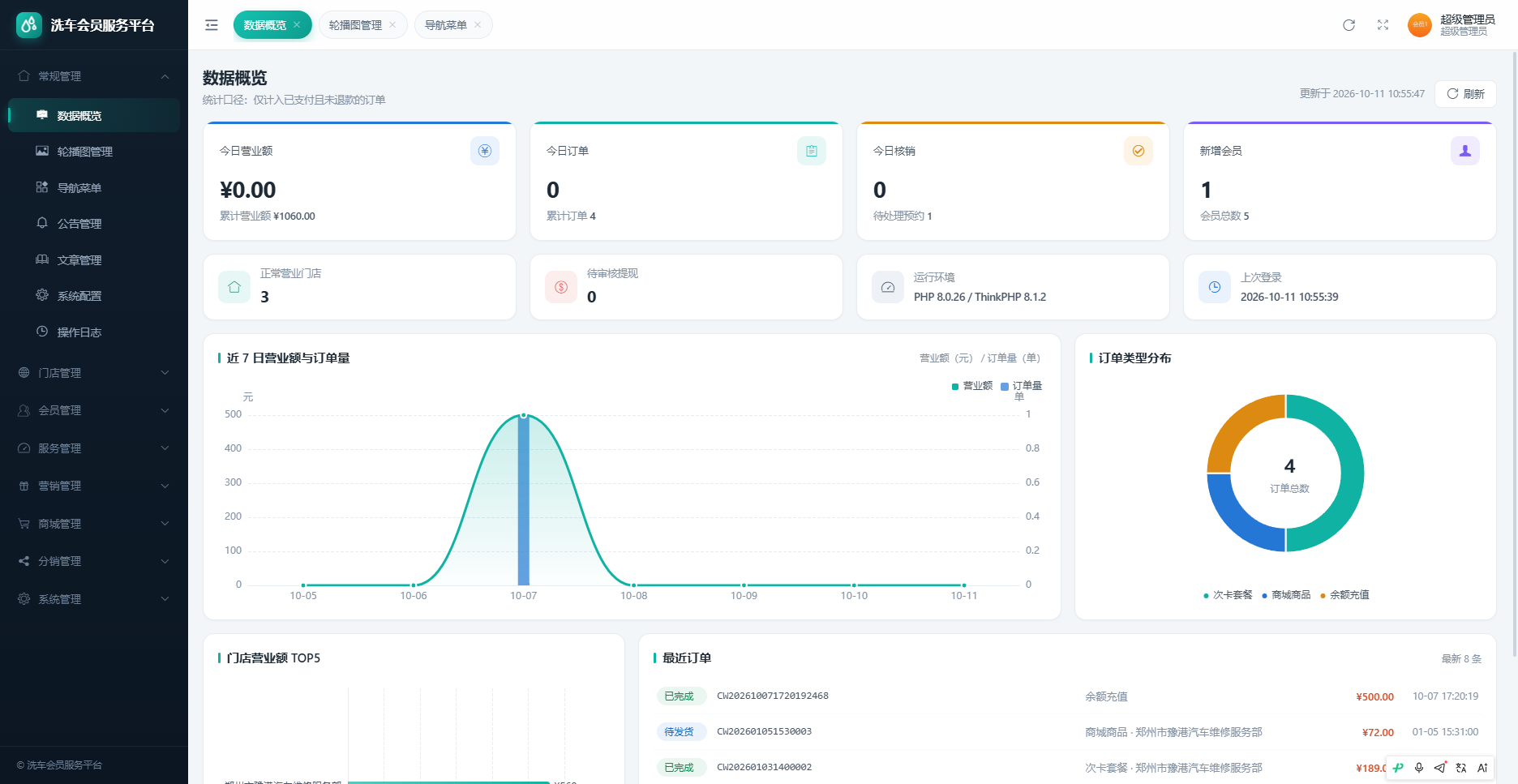The height and width of the screenshot is (784, 1518).
Task: Collapse the 常规管理 menu group
Action: pyautogui.click(x=94, y=76)
